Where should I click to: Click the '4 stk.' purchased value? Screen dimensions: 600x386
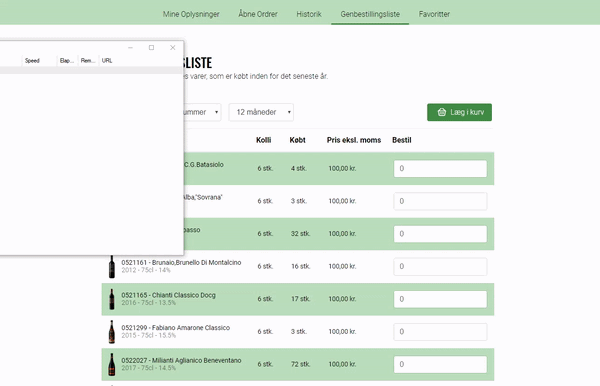point(299,168)
